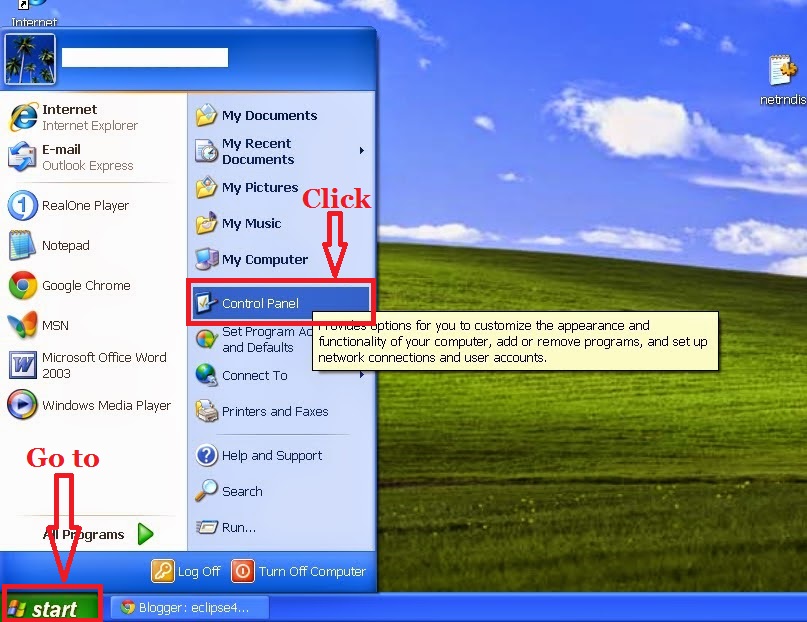Click the 'My Pictures' label text

point(260,188)
